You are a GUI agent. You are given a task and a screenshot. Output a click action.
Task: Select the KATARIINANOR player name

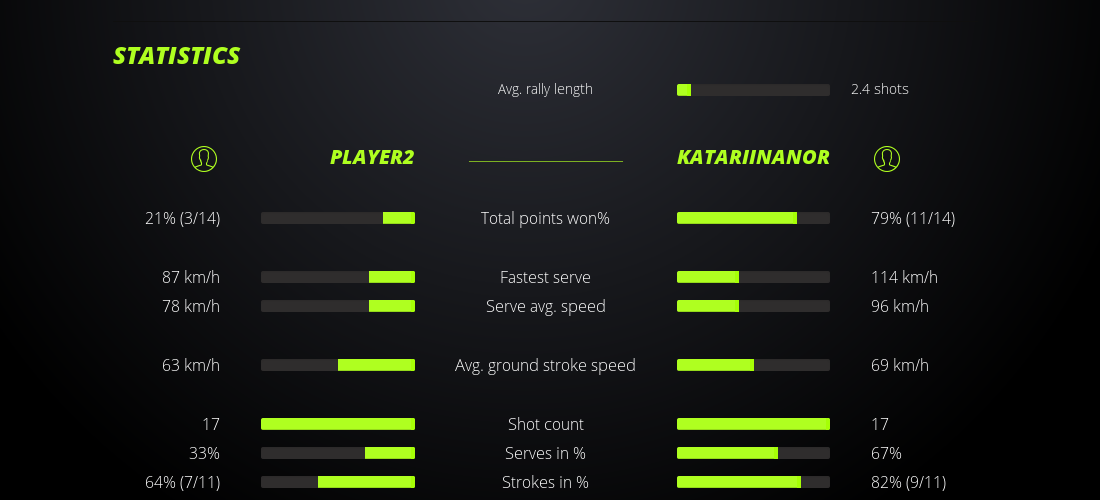(753, 157)
